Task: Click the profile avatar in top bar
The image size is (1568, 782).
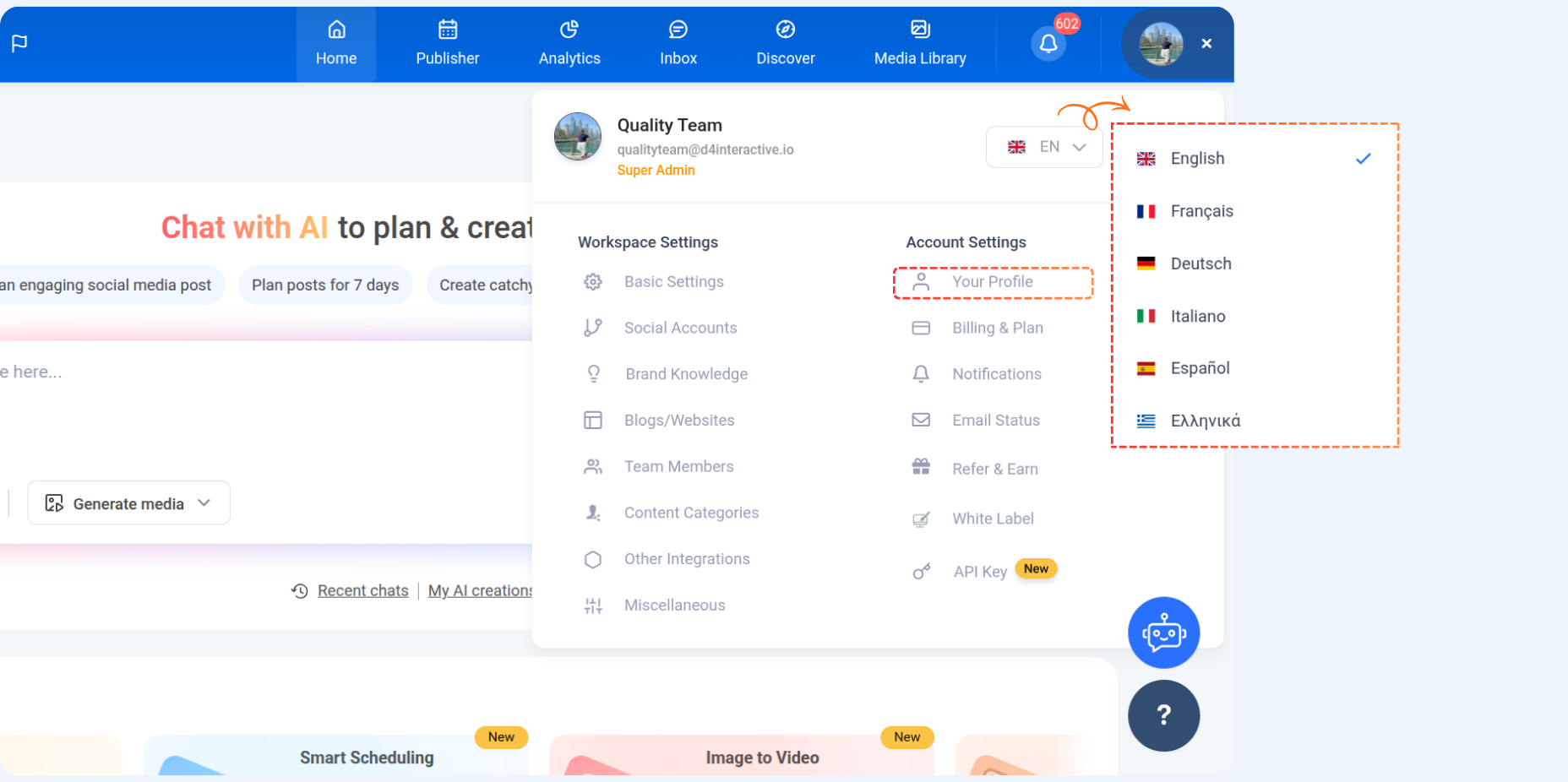Action: tap(1161, 44)
